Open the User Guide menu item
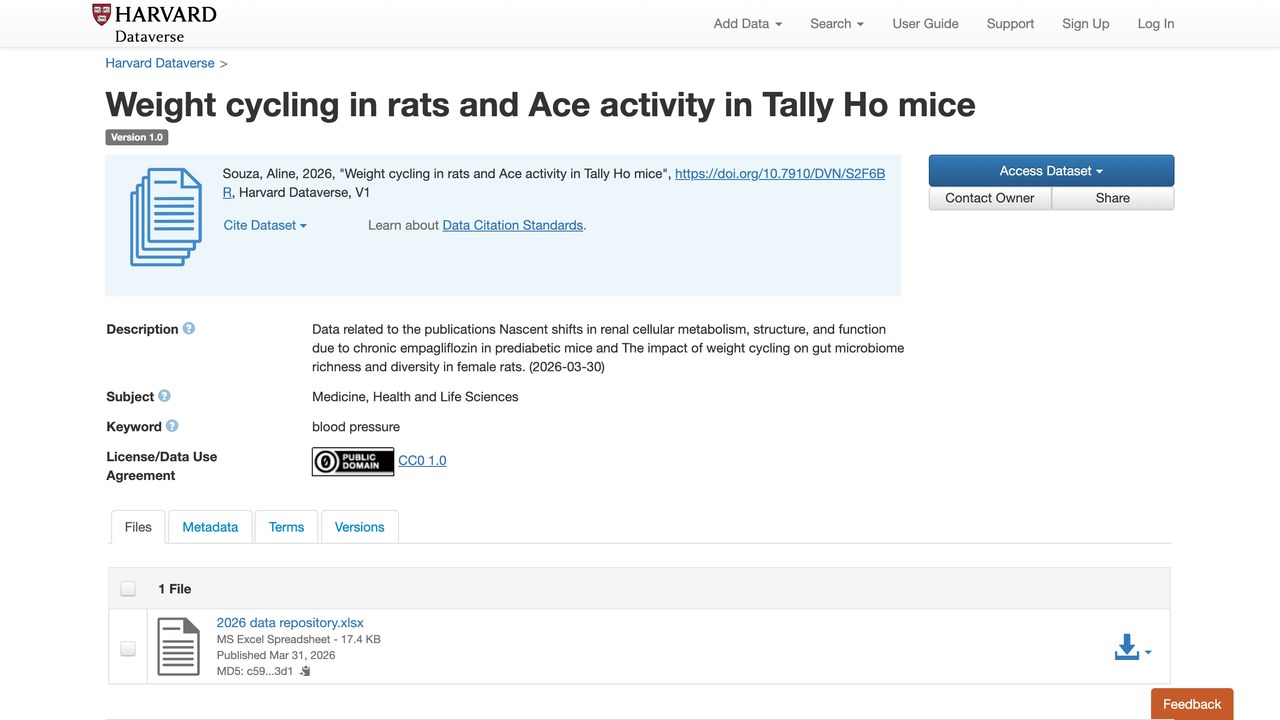 pos(926,24)
